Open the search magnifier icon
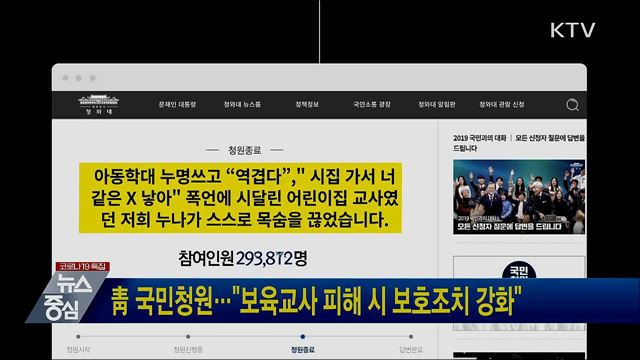 [572, 105]
